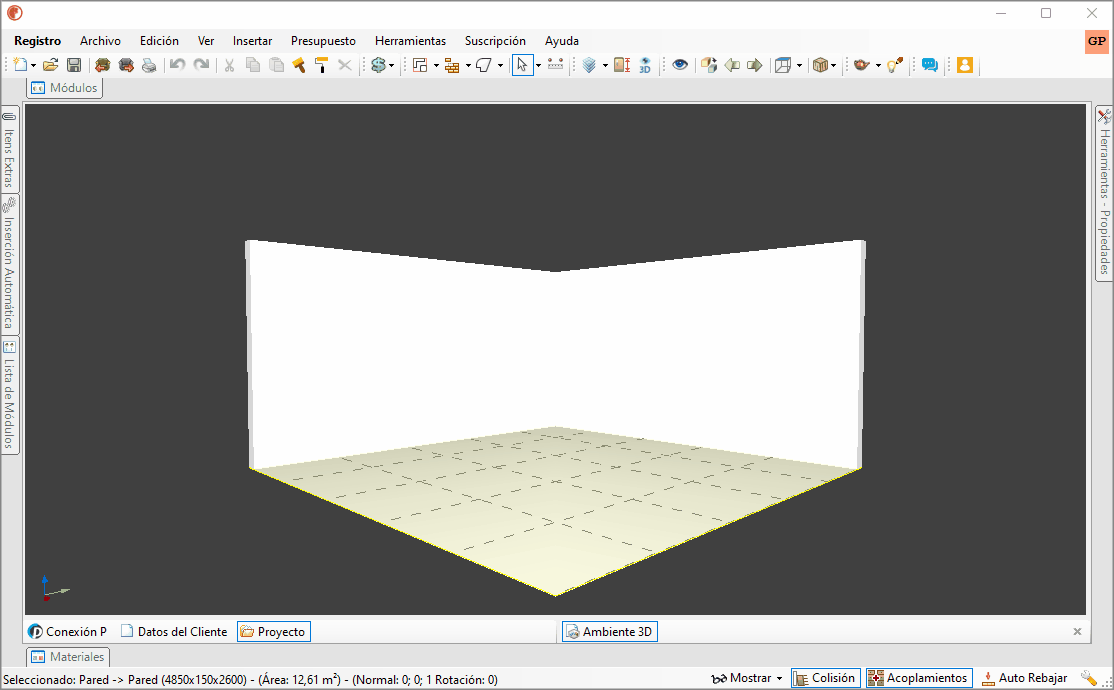Open the Lista de Módulos side panel
1114x690 pixels.
pos(9,395)
